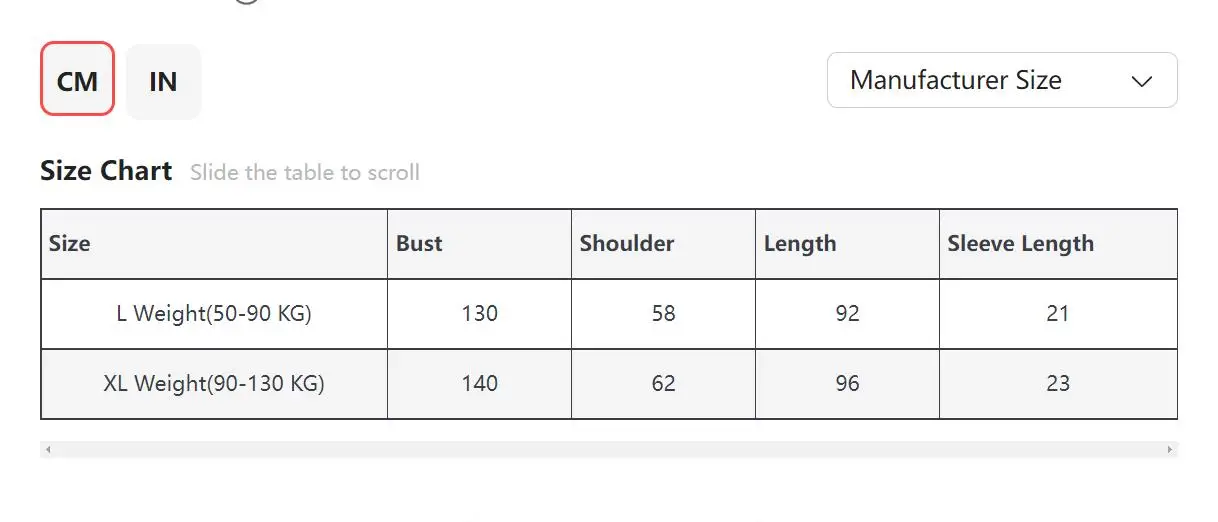The image size is (1218, 522).
Task: Click the scrollbar right arrow
Action: click(x=1170, y=450)
